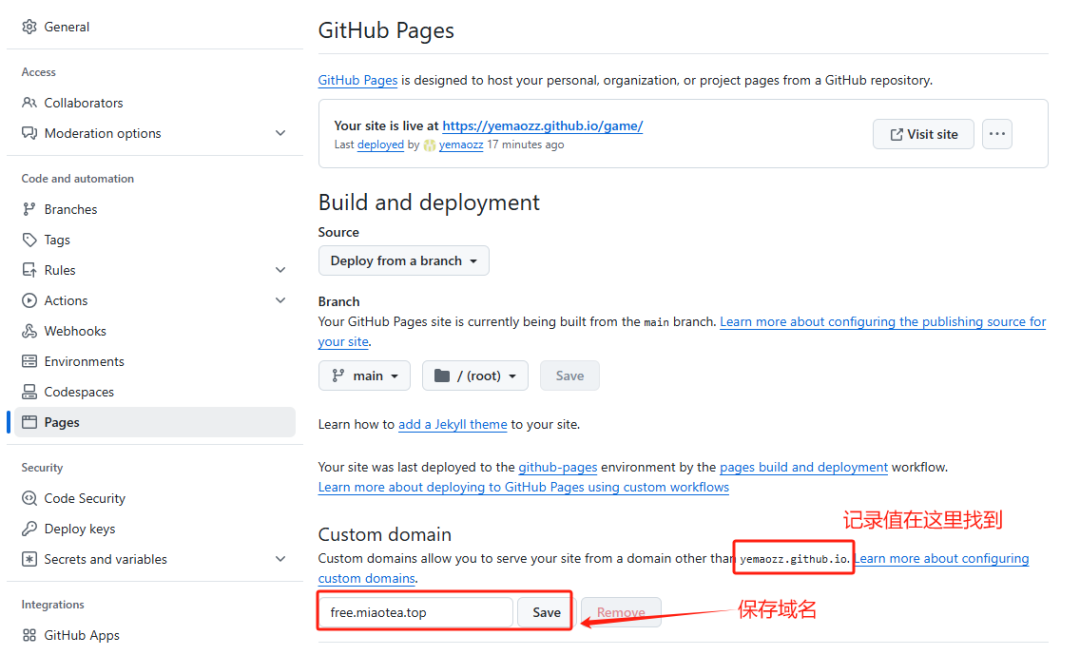The width and height of the screenshot is (1080, 655).
Task: Click the GitHub Apps grid icon
Action: [29, 635]
